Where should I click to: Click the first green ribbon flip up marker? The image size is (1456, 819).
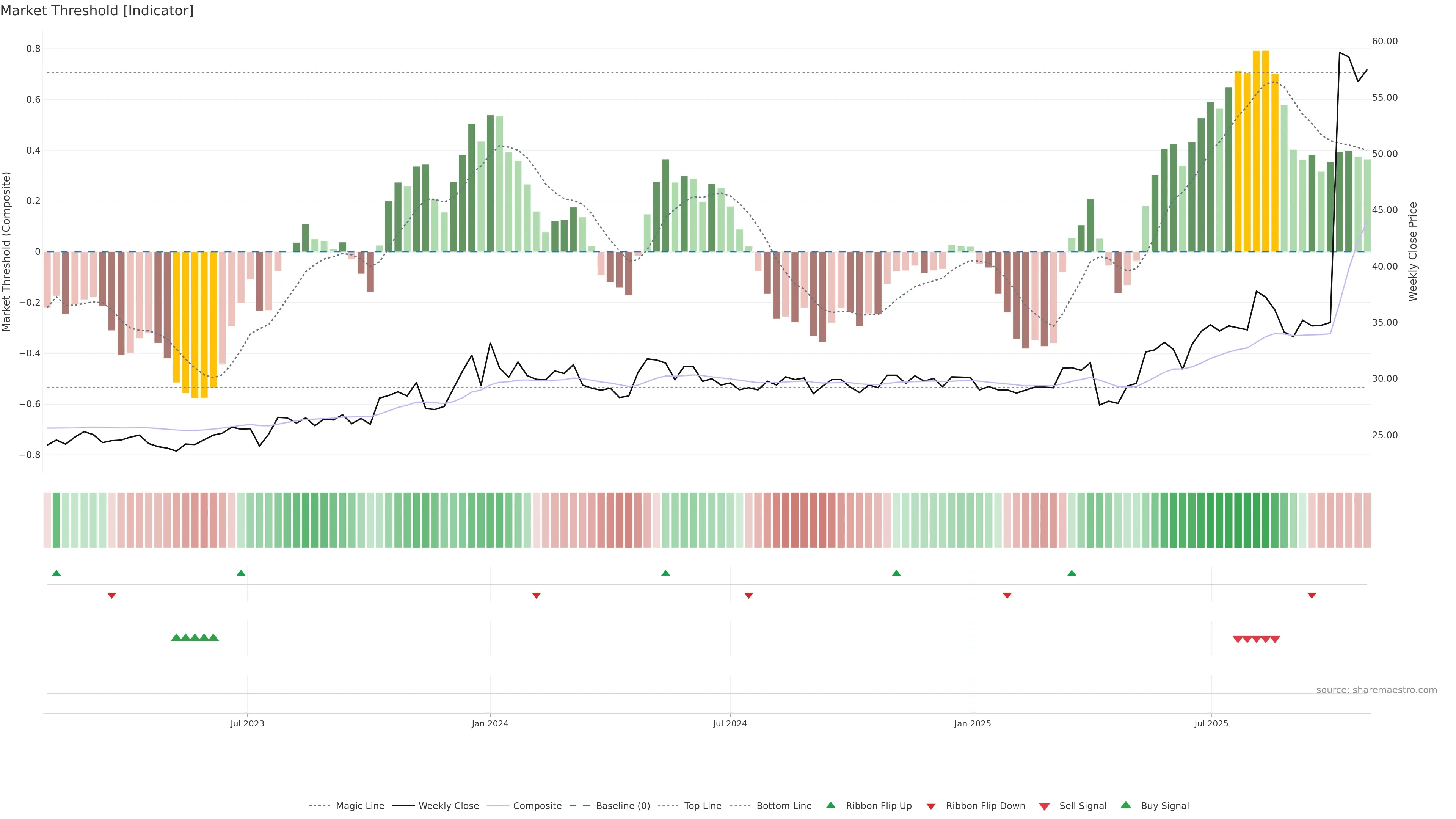[x=56, y=573]
